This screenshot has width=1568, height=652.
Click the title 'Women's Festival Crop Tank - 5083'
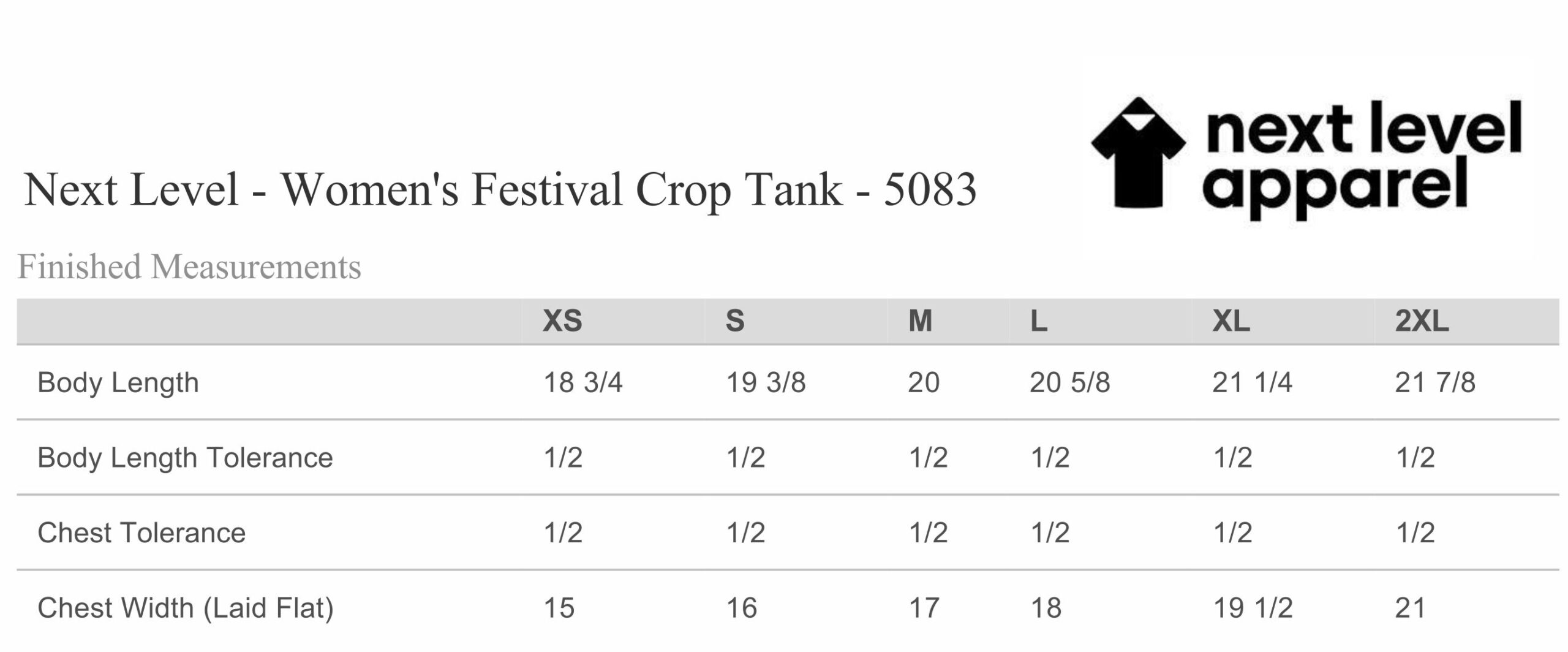coord(629,190)
